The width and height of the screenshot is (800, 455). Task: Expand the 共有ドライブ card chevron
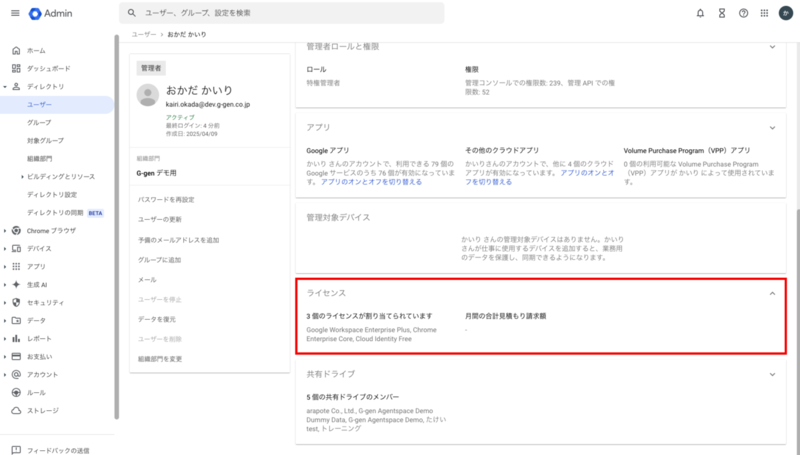(772, 374)
